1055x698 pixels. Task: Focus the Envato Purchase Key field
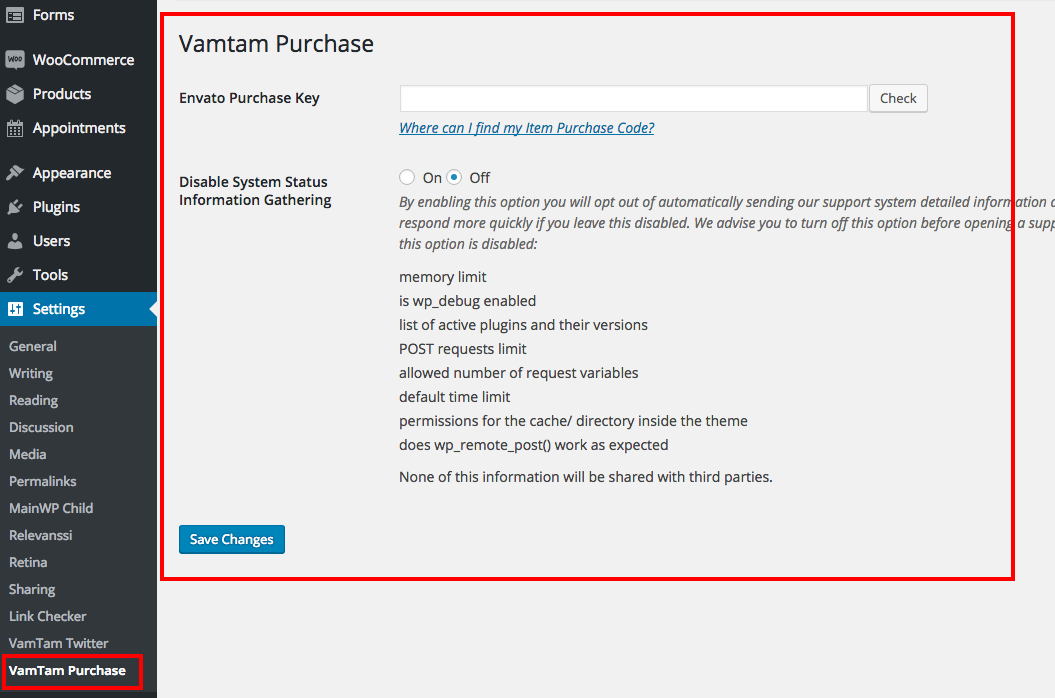pos(633,98)
